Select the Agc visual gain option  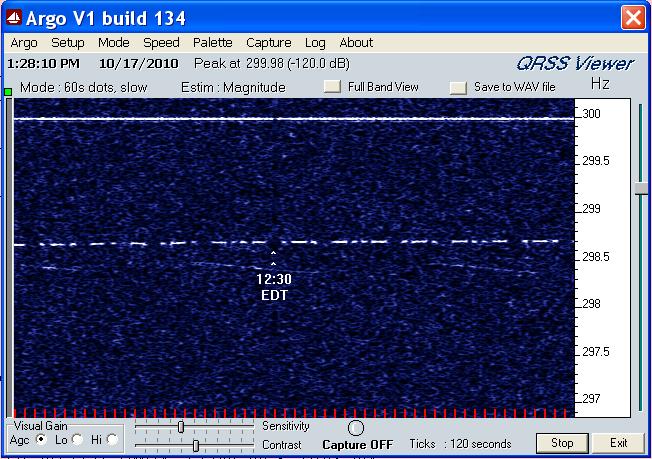click(x=41, y=439)
